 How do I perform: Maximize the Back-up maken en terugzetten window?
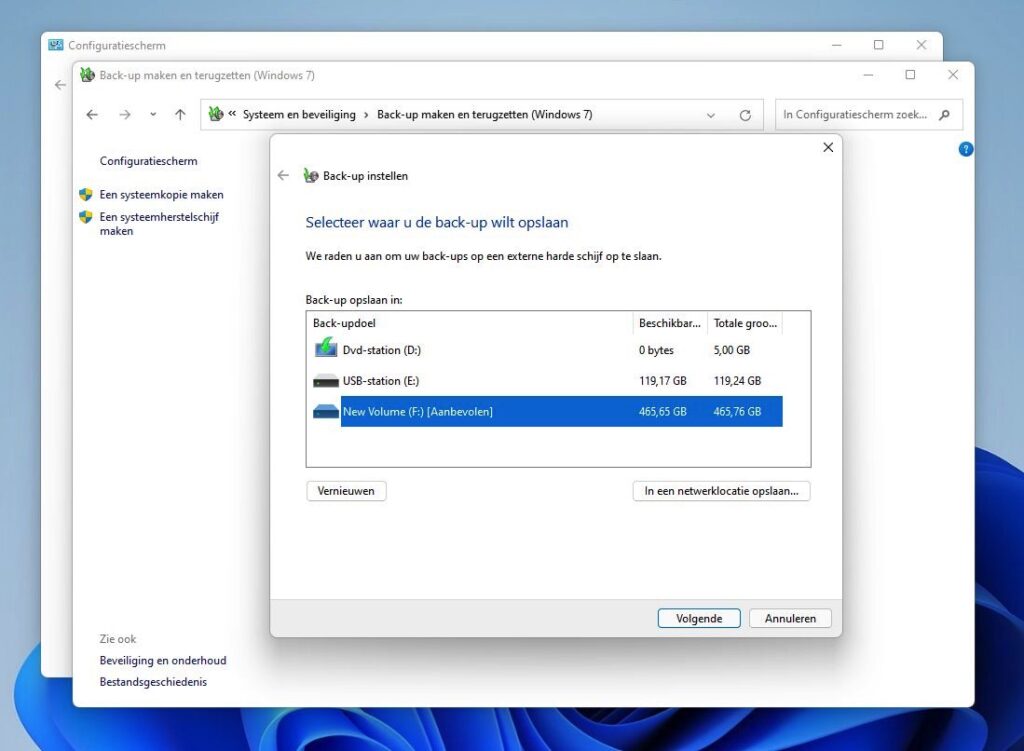(910, 75)
